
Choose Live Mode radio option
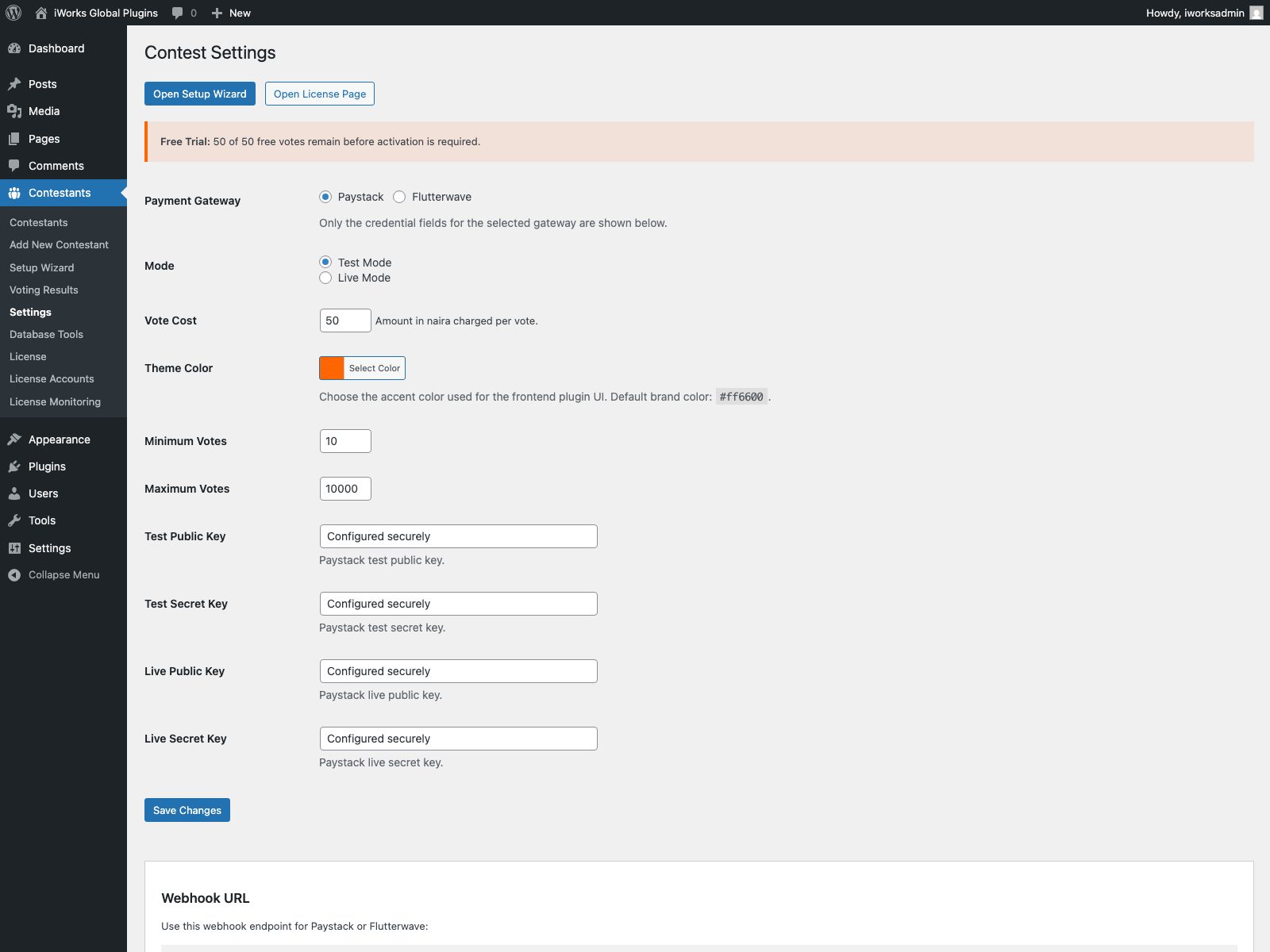point(325,278)
